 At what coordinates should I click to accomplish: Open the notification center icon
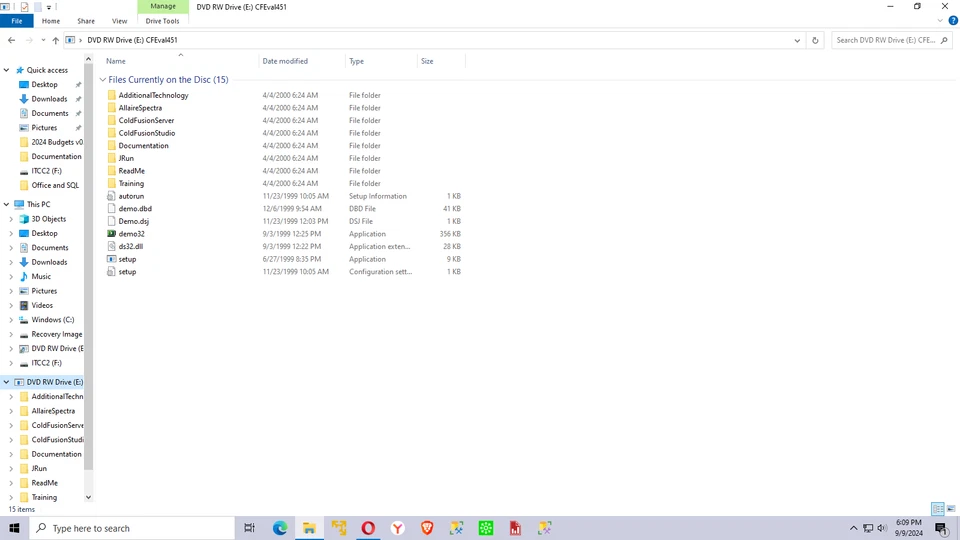942,528
